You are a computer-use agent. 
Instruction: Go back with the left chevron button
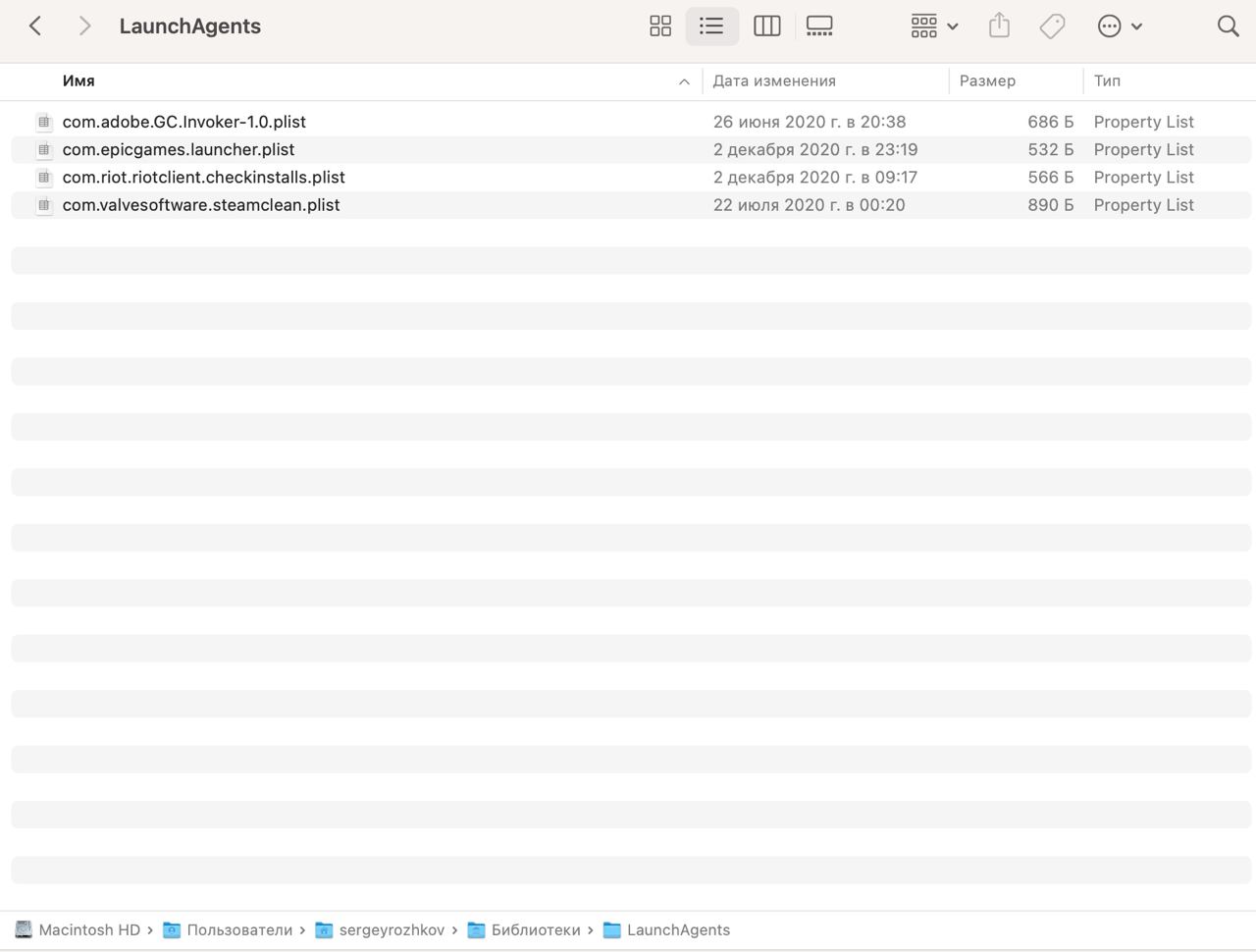[x=35, y=26]
